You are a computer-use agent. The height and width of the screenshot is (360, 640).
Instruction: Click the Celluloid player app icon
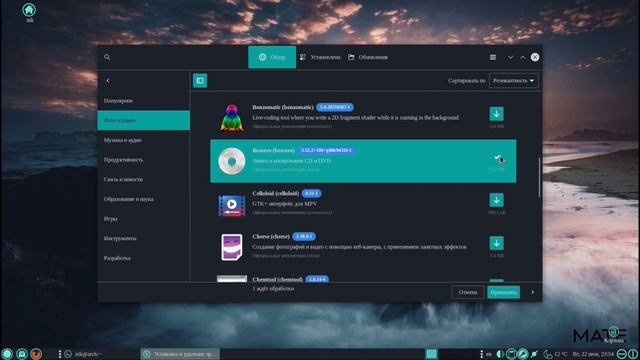coord(231,205)
